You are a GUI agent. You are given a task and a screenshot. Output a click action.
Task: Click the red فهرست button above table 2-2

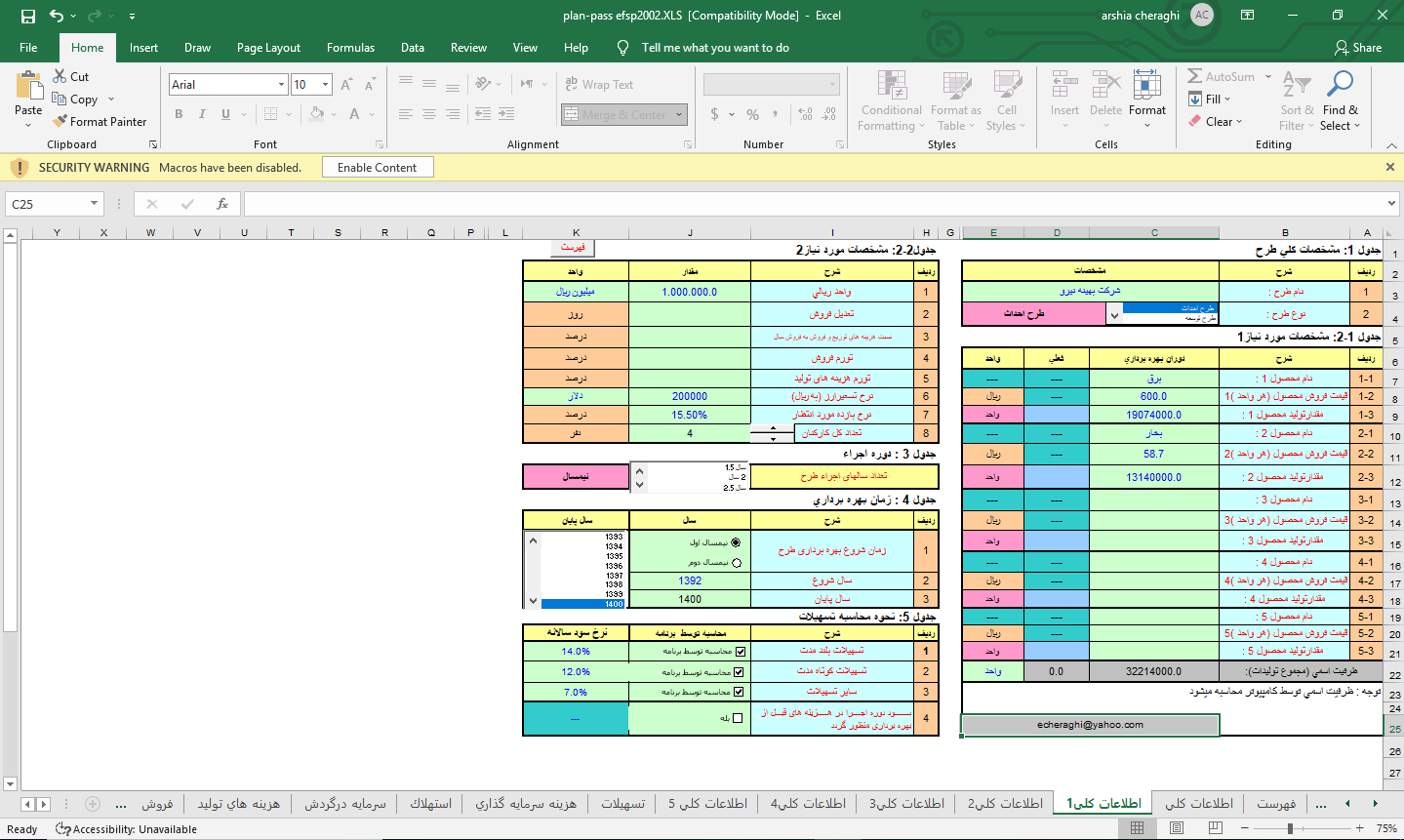tap(573, 248)
